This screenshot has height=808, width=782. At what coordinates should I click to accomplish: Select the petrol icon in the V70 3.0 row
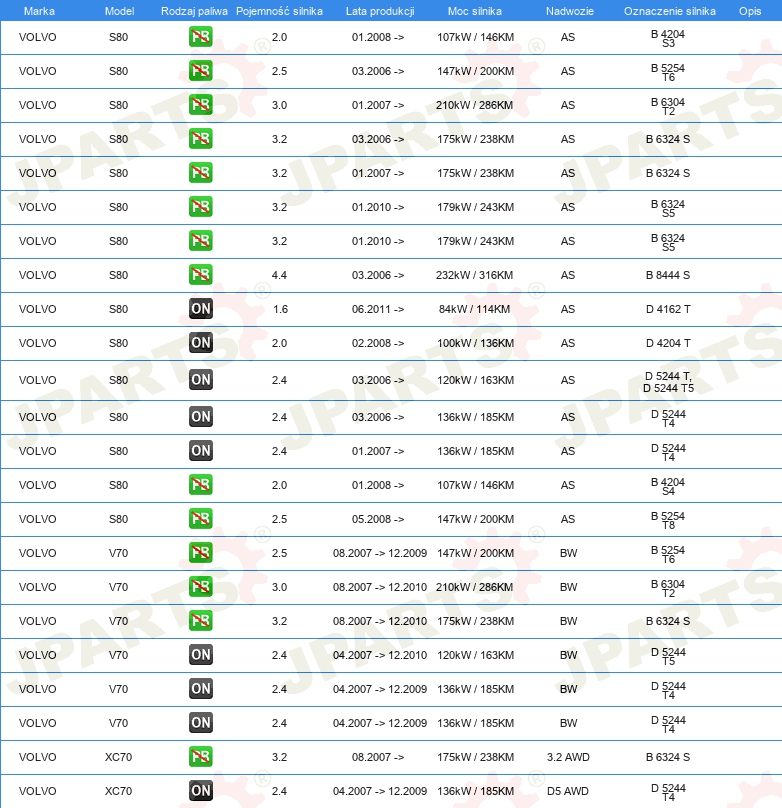coord(200,587)
